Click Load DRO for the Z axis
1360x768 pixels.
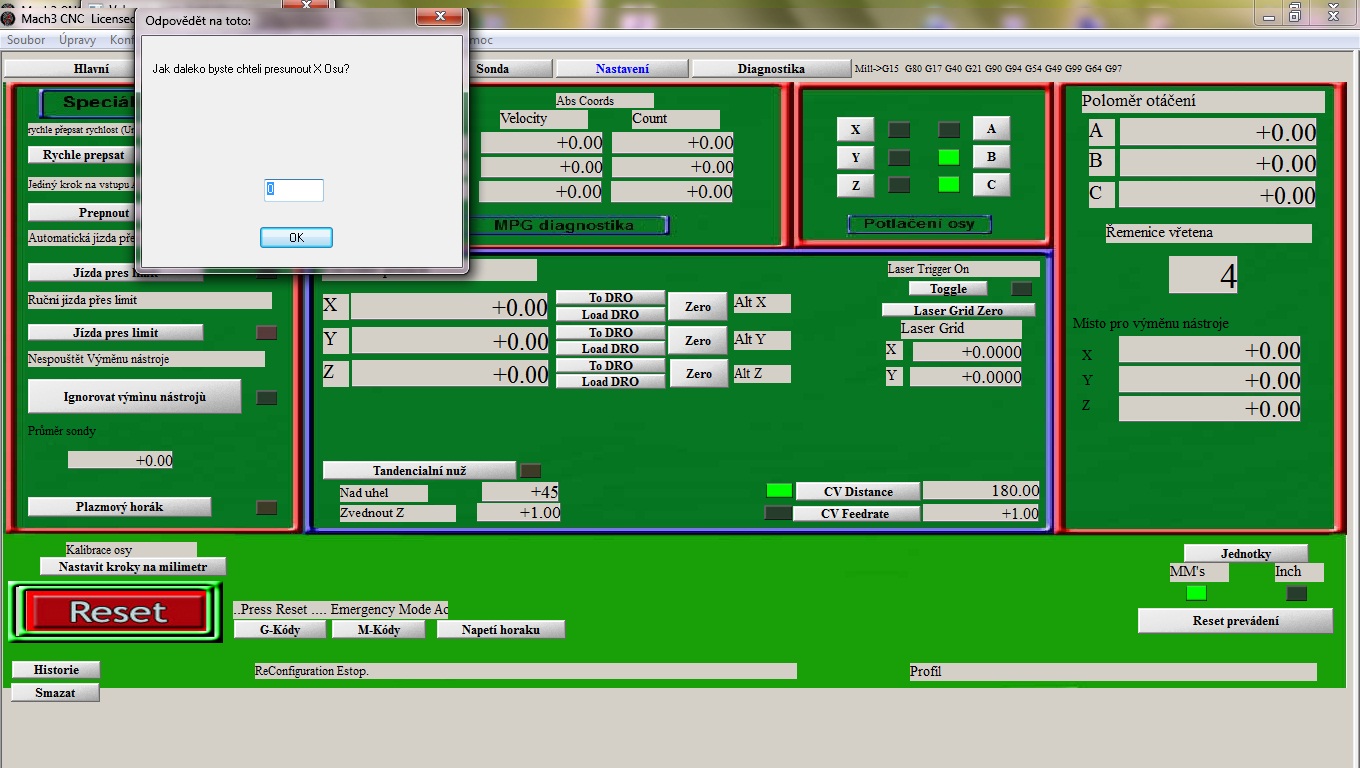pos(610,381)
